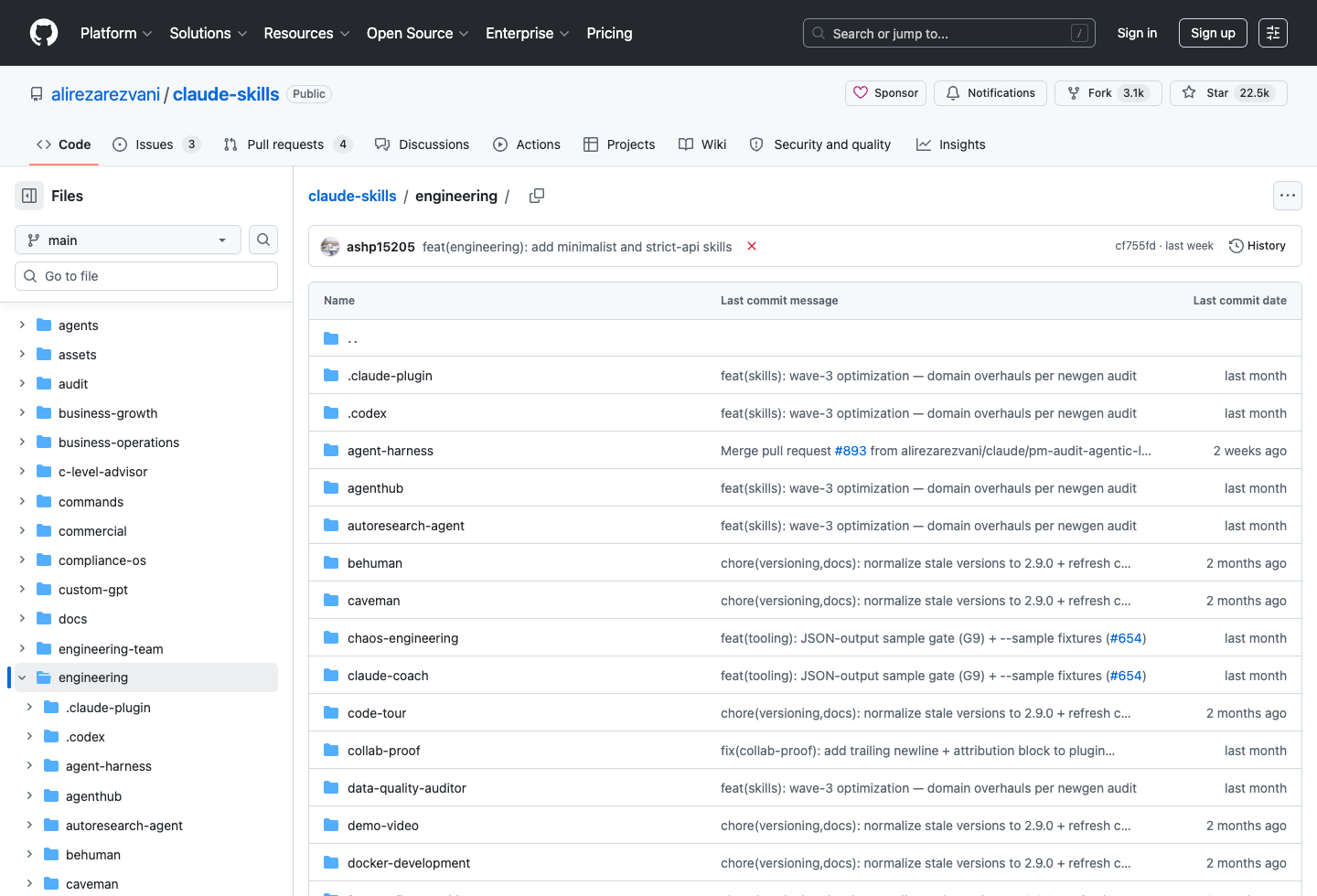
Task: Open alirezarezvani owner profile link
Action: pyautogui.click(x=105, y=94)
